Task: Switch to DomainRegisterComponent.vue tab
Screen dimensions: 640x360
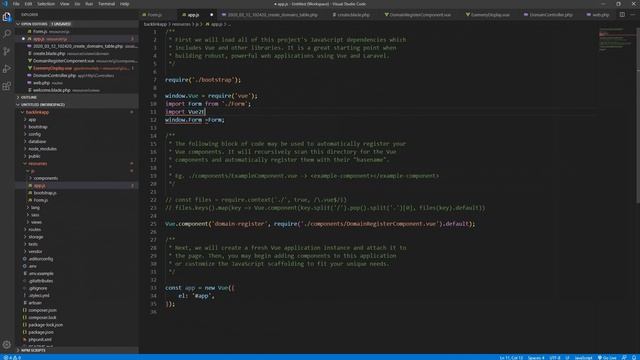Action: [x=420, y=15]
